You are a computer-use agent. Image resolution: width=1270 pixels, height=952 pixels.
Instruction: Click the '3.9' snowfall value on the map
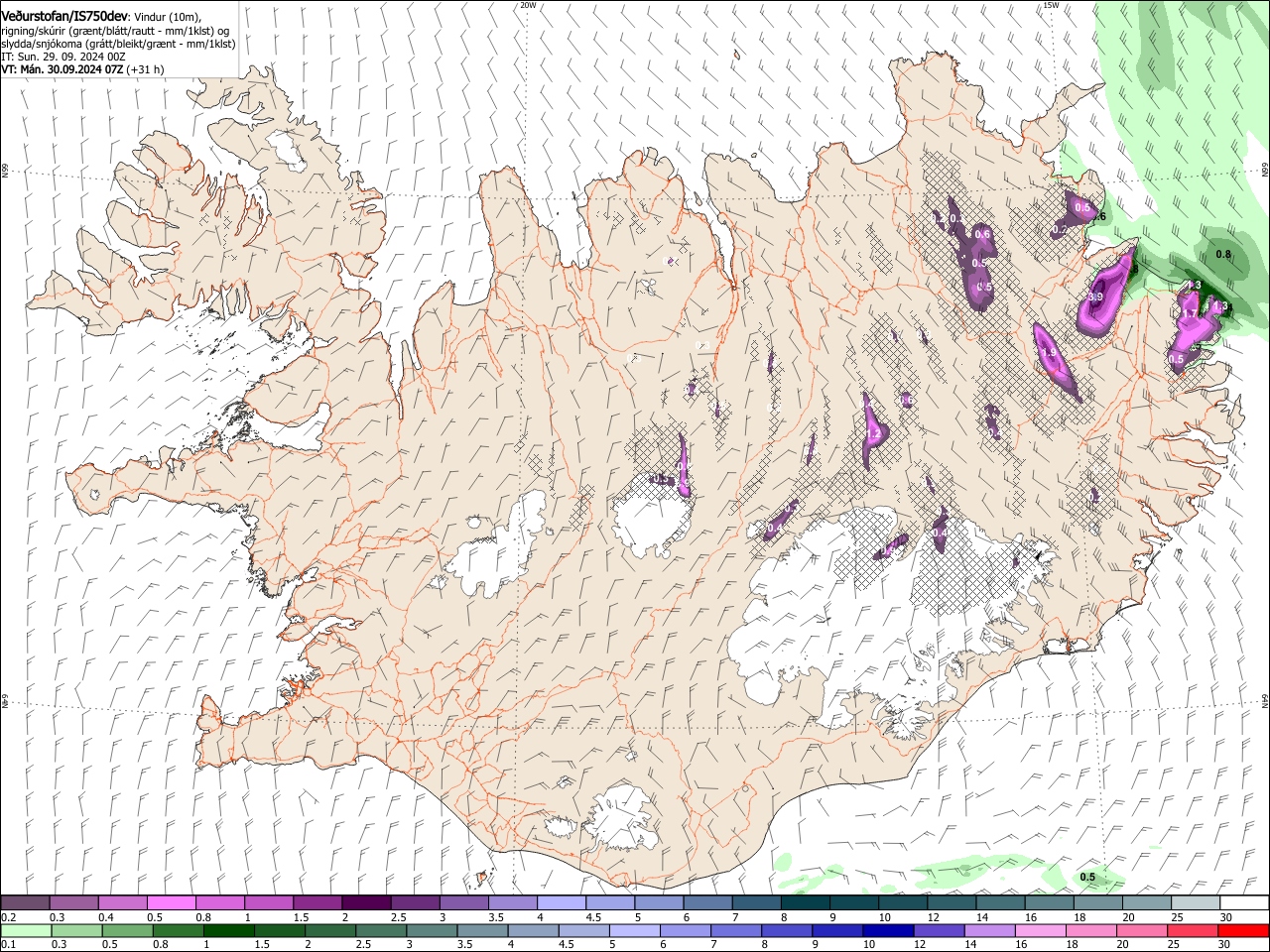pyautogui.click(x=1095, y=297)
